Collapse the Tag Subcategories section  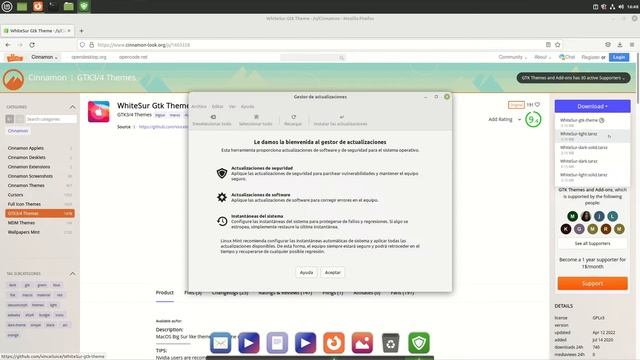(x=72, y=273)
